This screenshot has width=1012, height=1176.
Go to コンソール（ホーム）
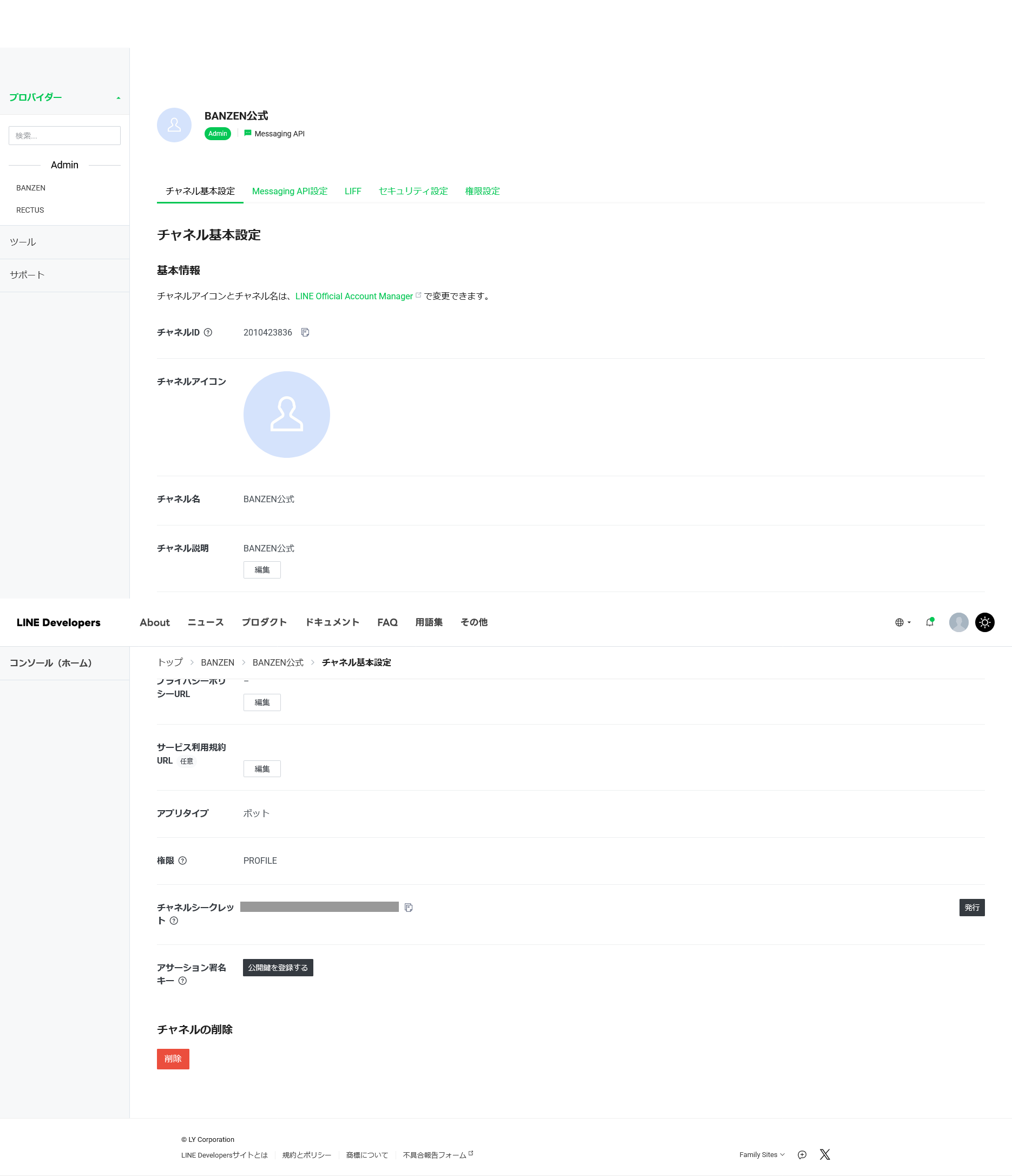[65, 663]
